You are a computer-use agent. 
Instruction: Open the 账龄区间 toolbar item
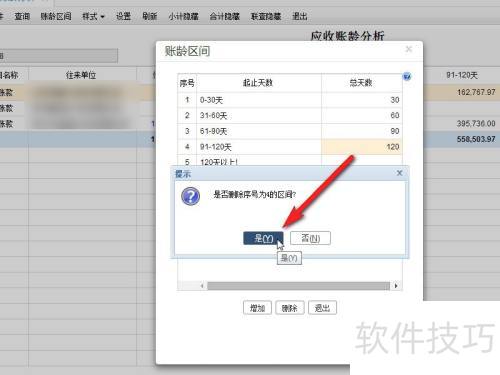tap(56, 16)
